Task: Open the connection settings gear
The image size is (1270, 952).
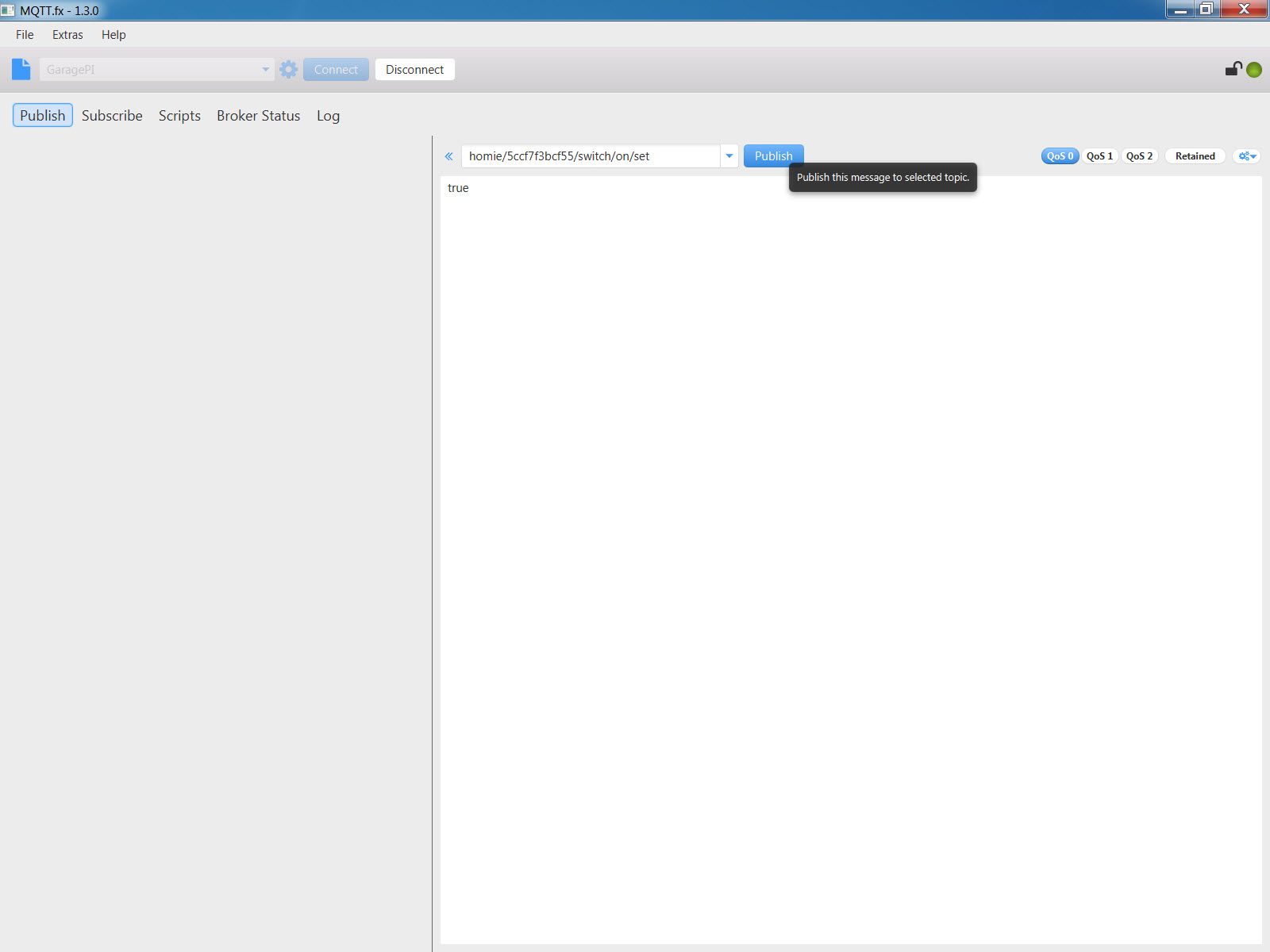Action: (287, 69)
